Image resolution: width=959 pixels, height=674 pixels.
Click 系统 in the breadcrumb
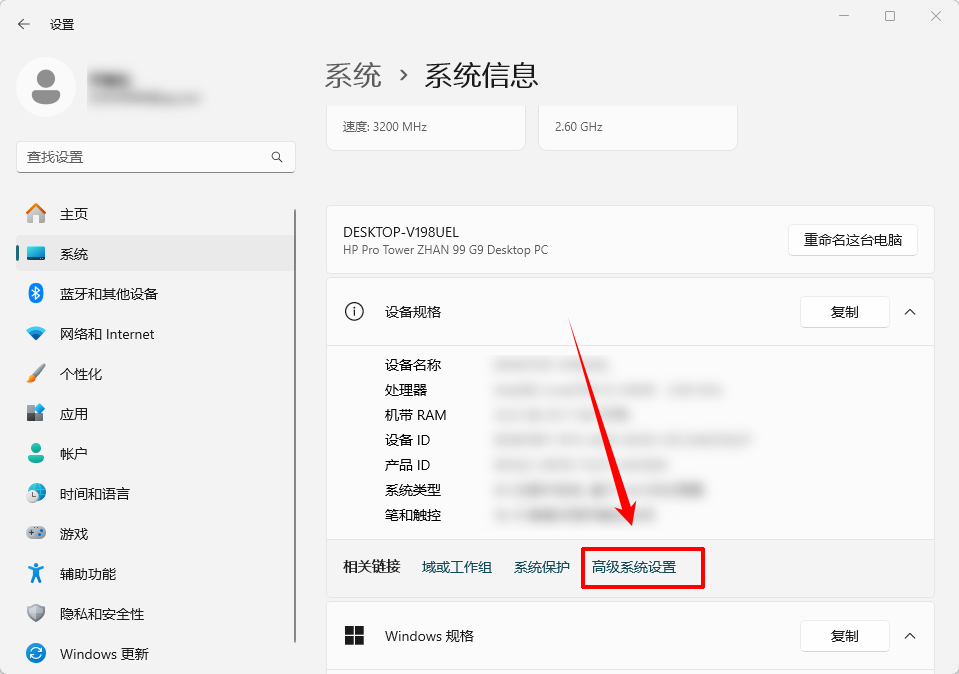(x=353, y=76)
